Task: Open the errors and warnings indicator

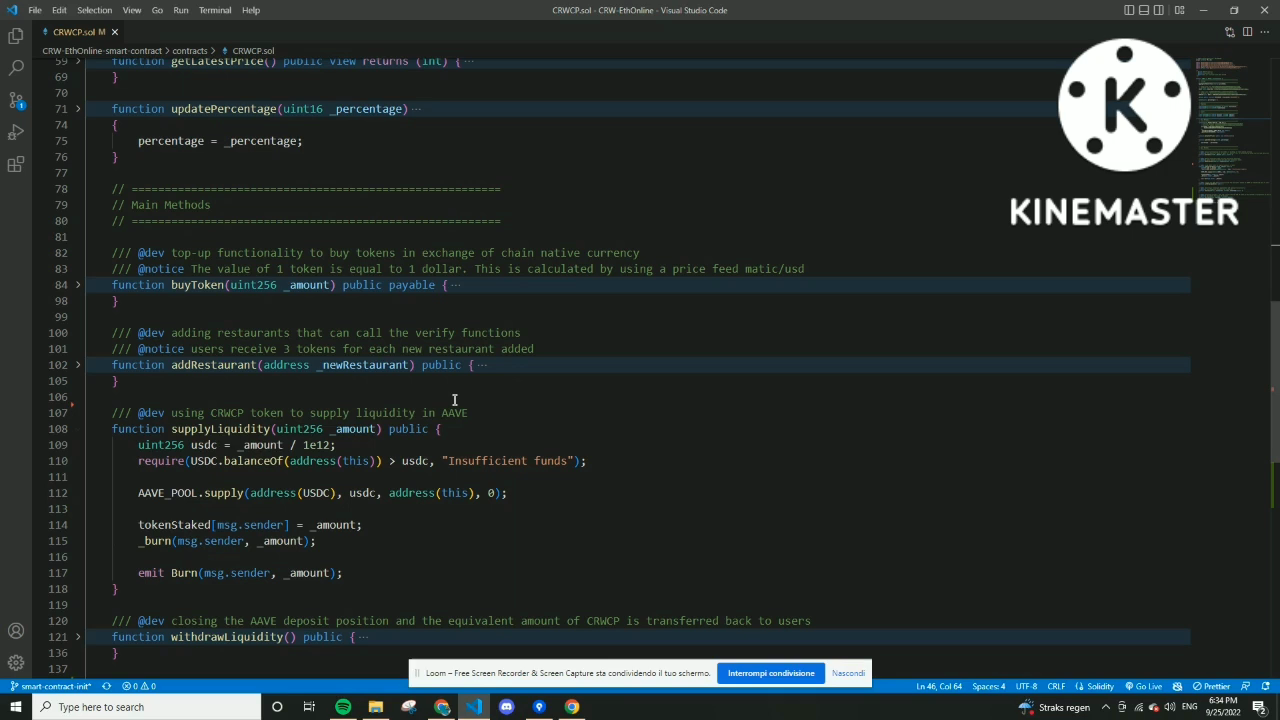Action: (139, 686)
